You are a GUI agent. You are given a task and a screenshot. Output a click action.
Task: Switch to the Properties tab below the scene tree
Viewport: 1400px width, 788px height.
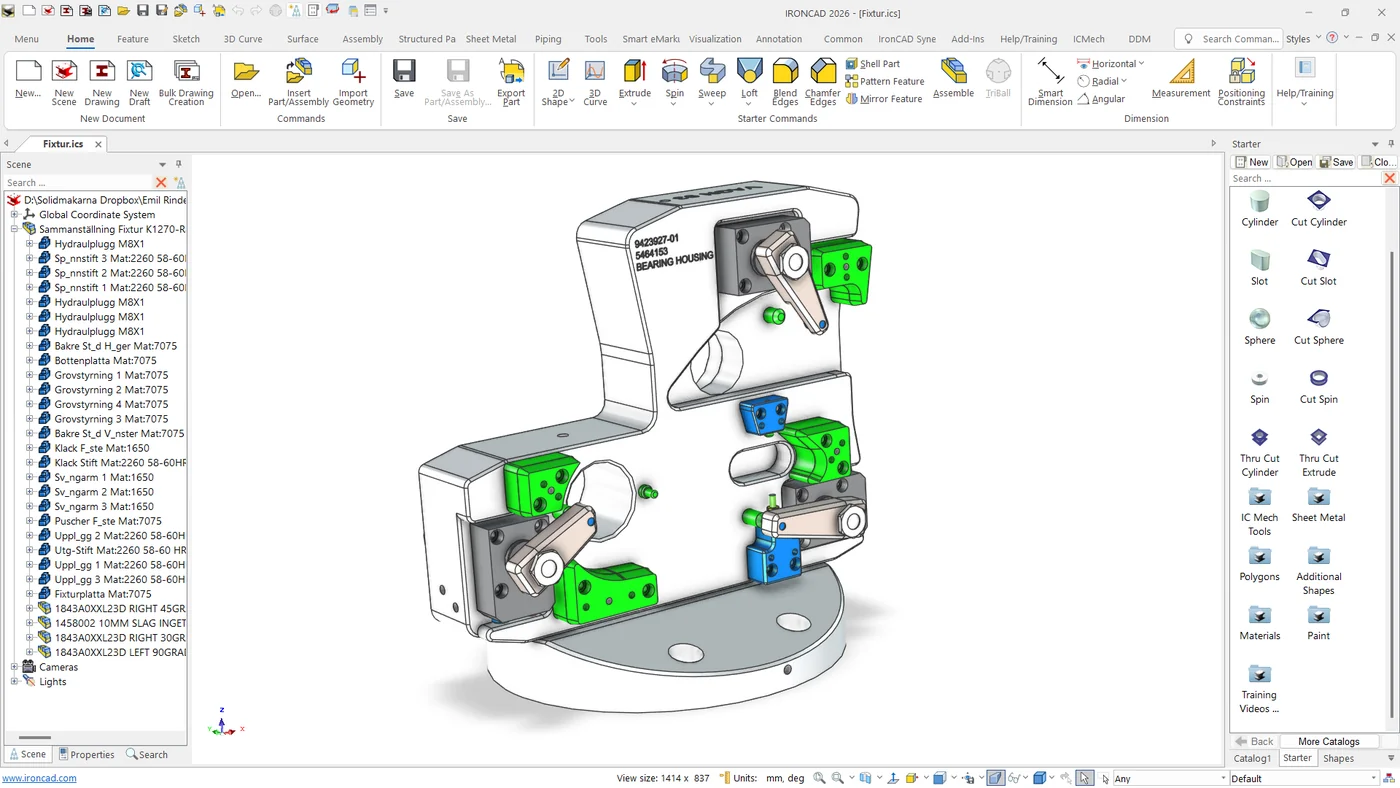point(86,755)
